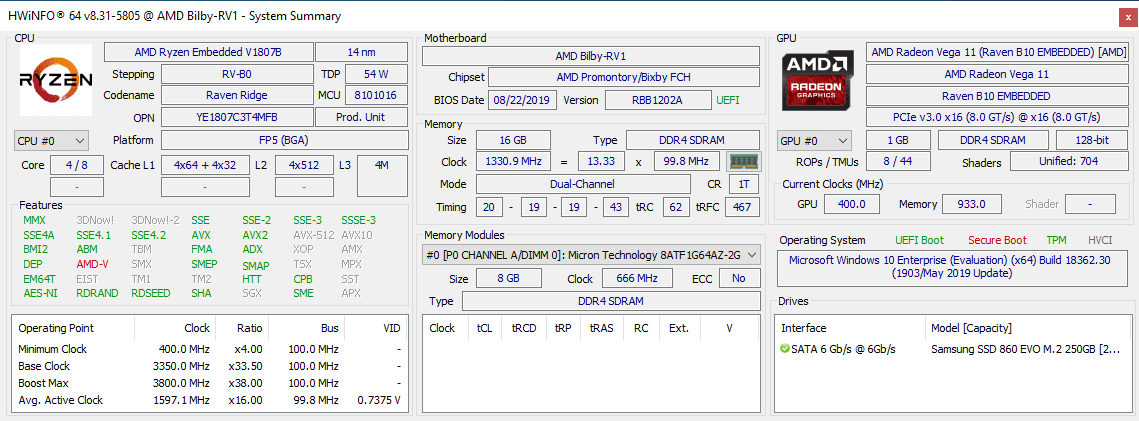Expand the memory module DIMM selector

pyautogui.click(x=591, y=255)
